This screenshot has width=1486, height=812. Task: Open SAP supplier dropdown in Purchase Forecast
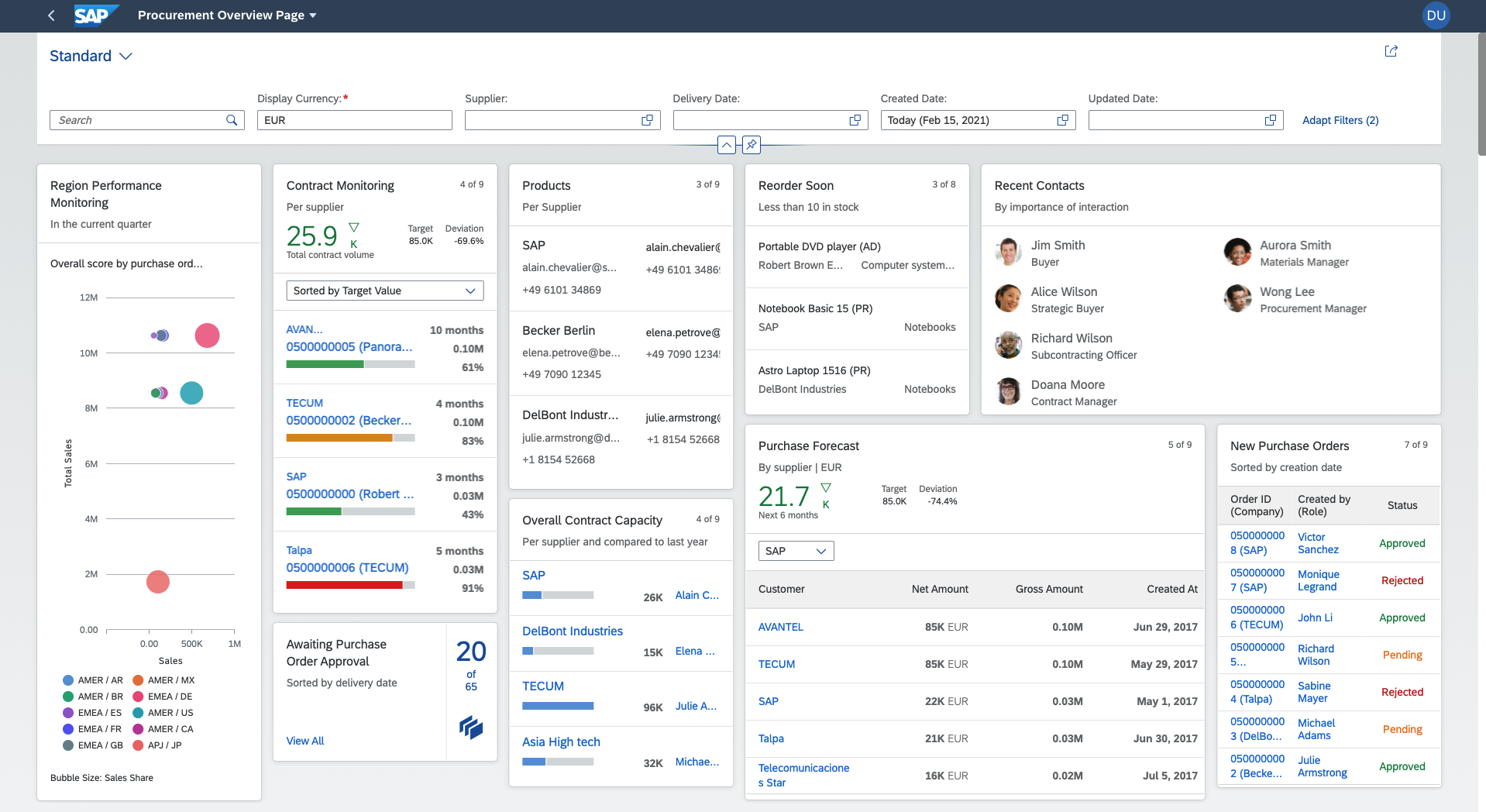click(796, 551)
